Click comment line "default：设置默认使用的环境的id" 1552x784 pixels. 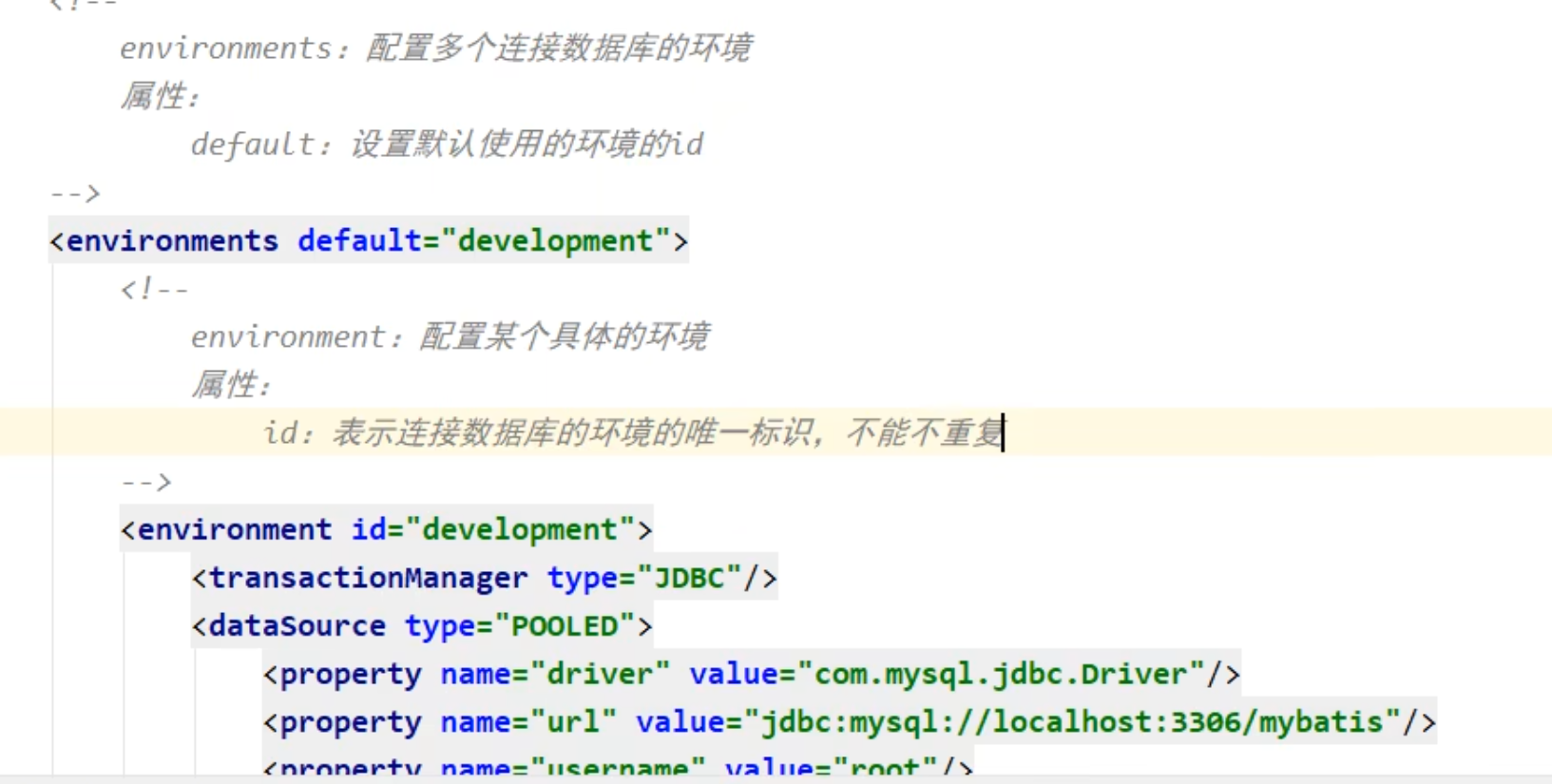[x=447, y=144]
